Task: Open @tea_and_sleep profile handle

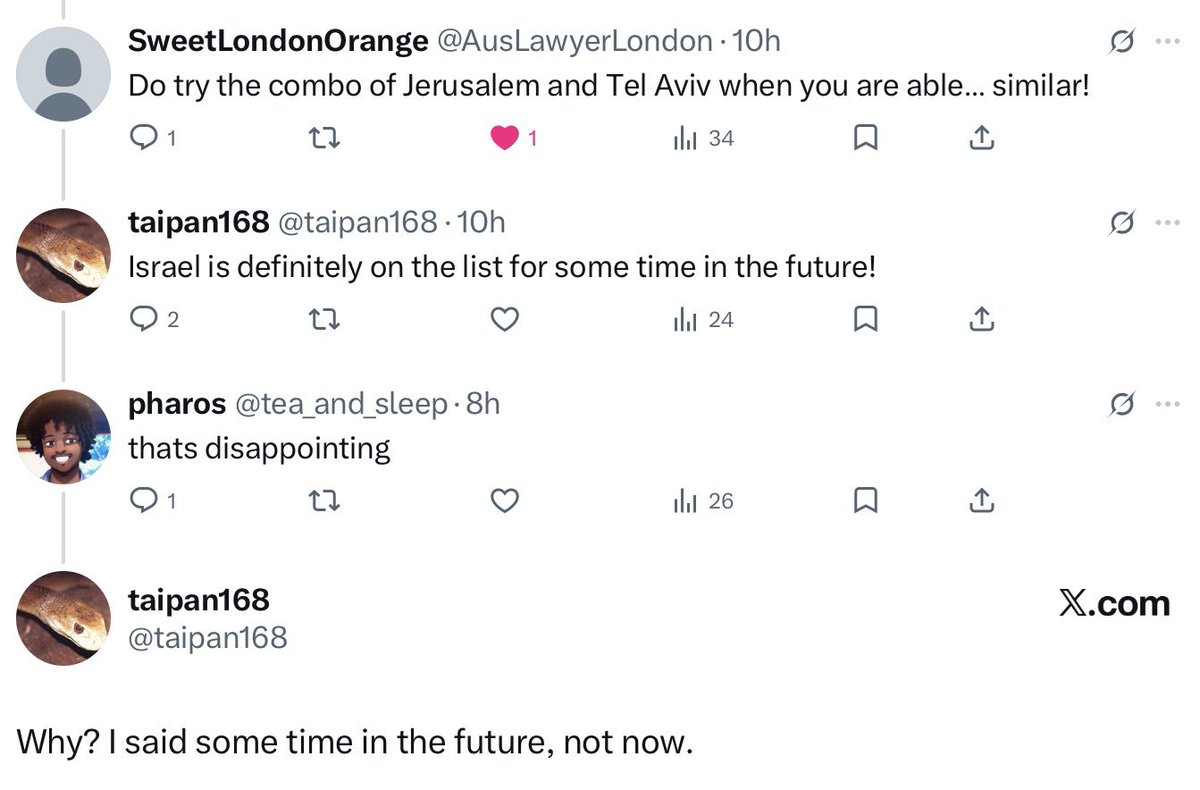Action: pos(341,403)
